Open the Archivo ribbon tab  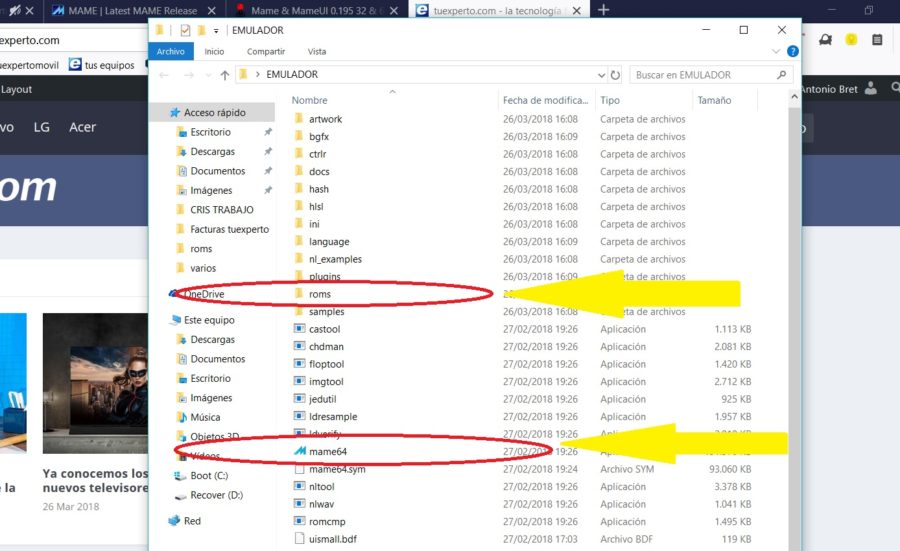170,51
